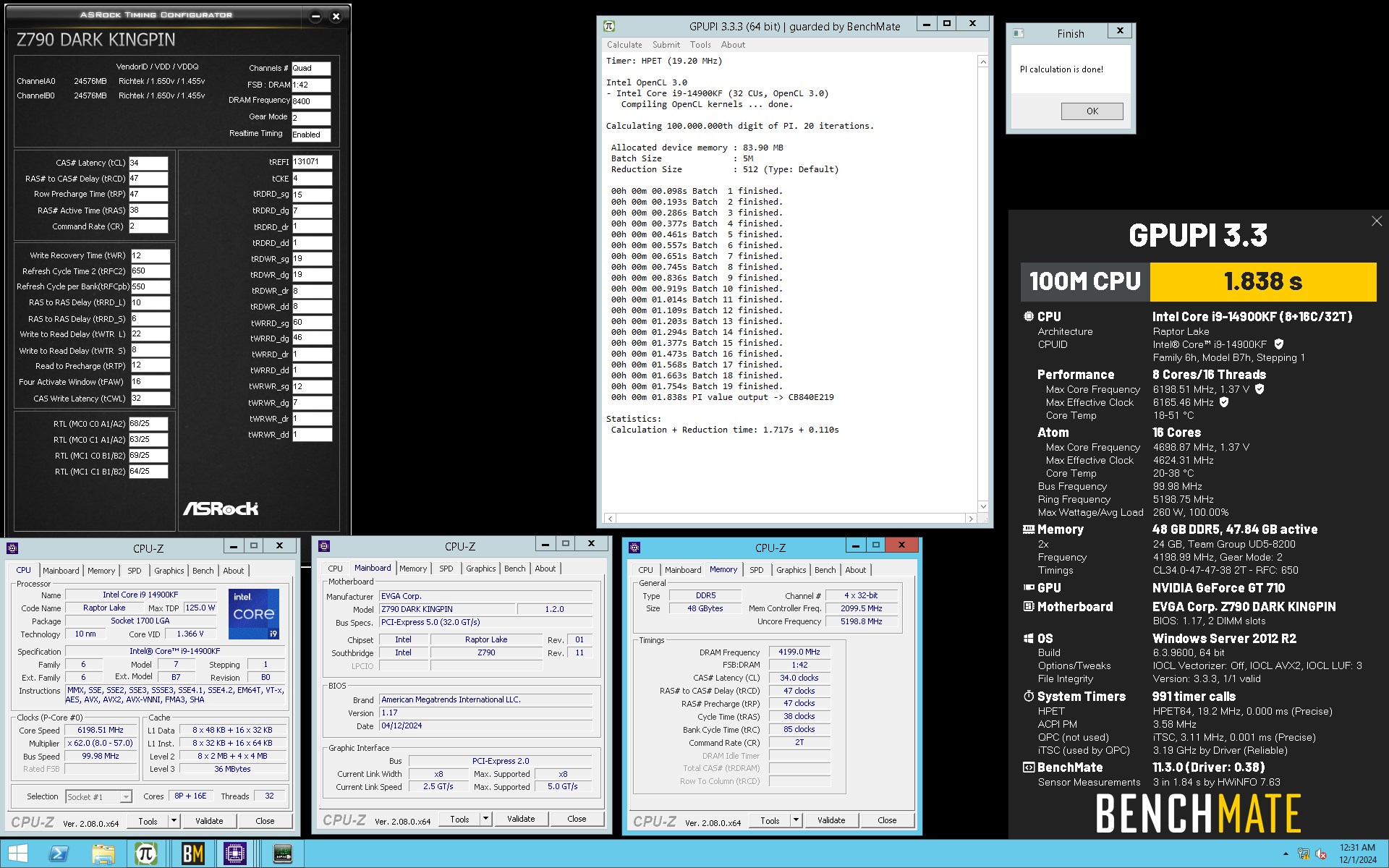
Task: Click the Finish dialog title icon
Action: pos(1019,33)
